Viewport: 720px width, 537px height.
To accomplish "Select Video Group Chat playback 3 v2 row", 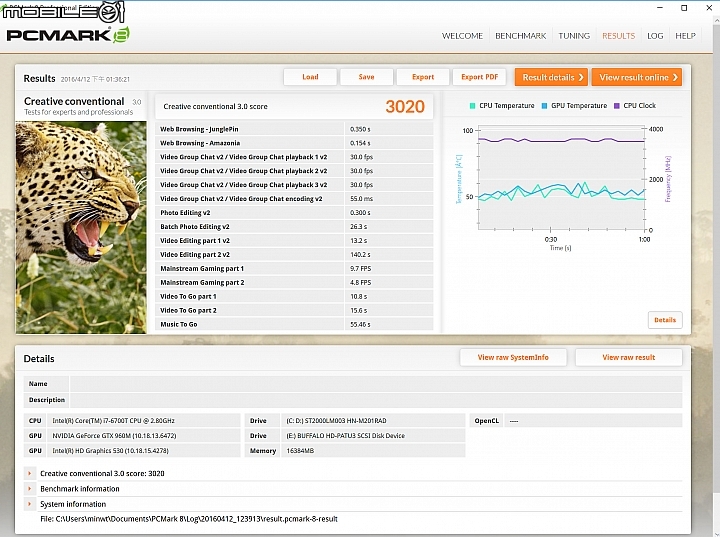I will 294,185.
